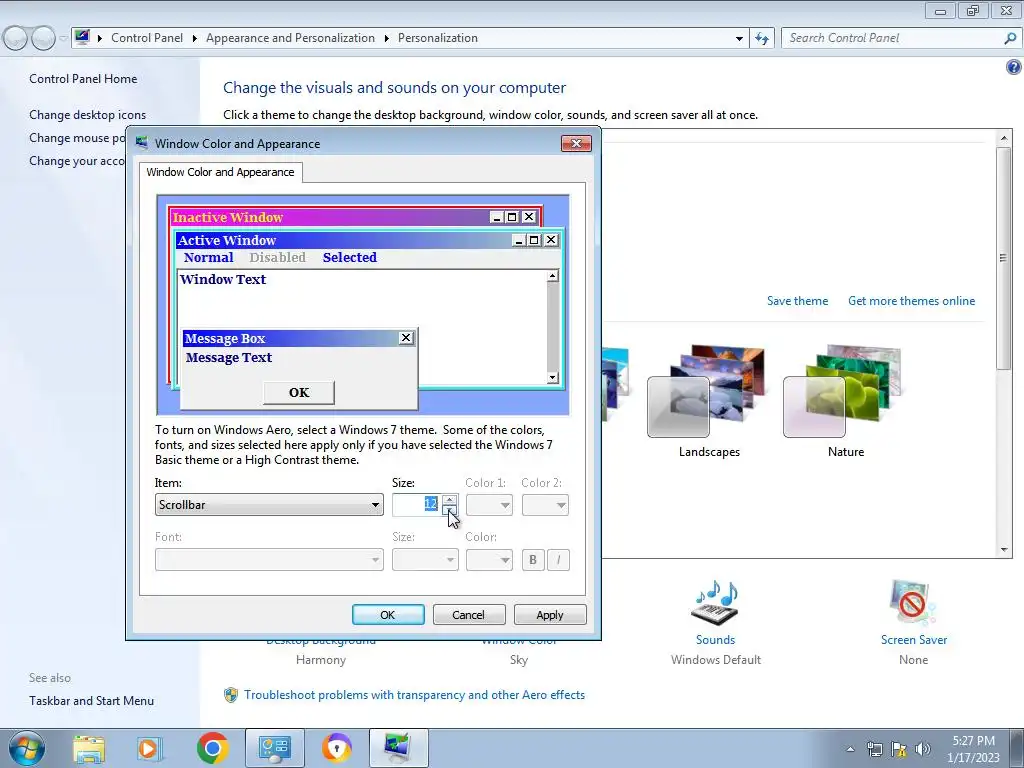Decrease item size with down spinner

coord(449,510)
